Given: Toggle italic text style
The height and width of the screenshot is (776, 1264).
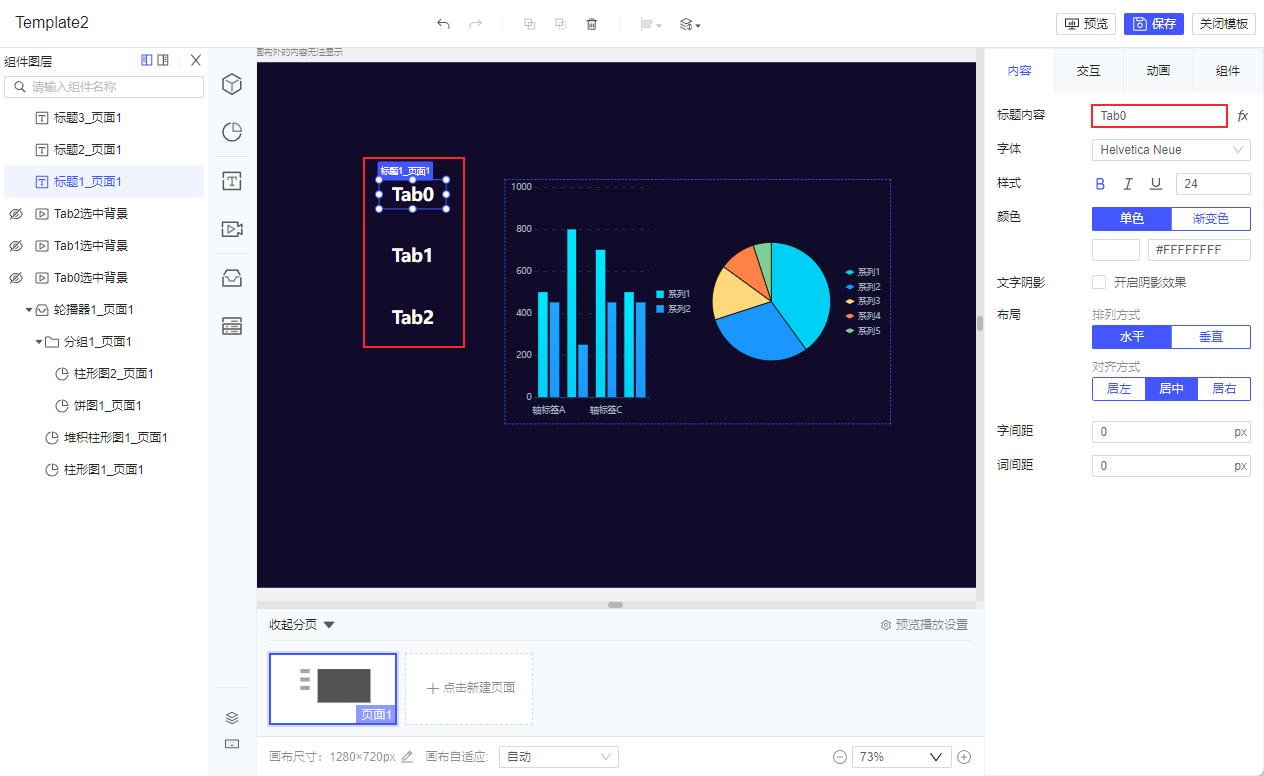Looking at the screenshot, I should point(1128,184).
